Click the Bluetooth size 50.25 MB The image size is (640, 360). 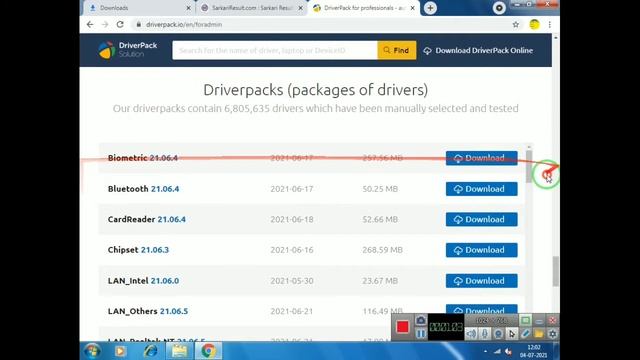tap(380, 189)
